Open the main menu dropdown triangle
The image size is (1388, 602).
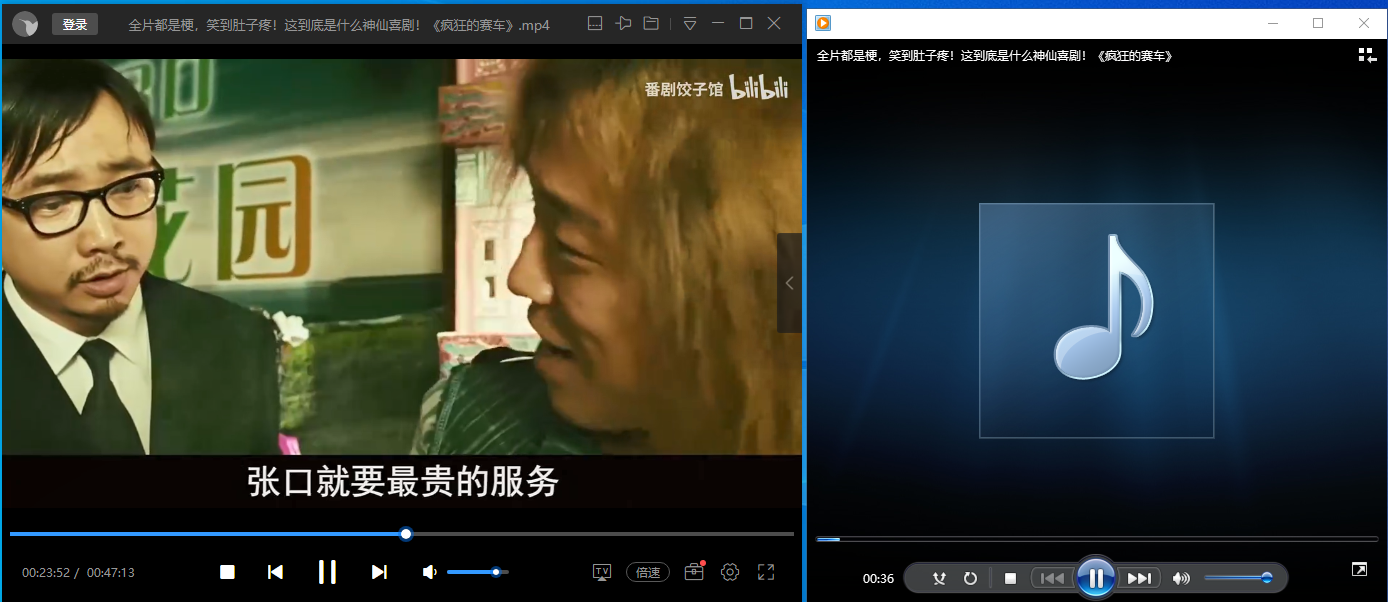[x=689, y=23]
